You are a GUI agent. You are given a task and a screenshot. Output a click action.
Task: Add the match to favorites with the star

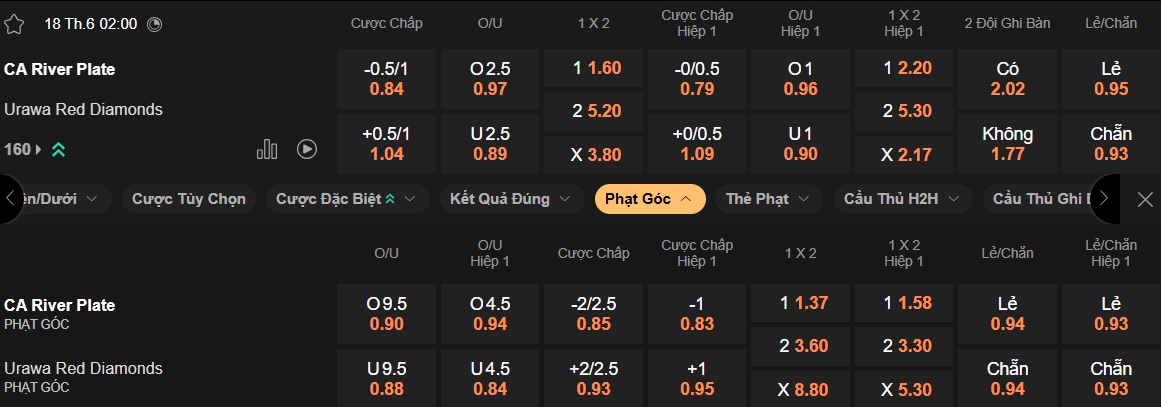tap(14, 23)
